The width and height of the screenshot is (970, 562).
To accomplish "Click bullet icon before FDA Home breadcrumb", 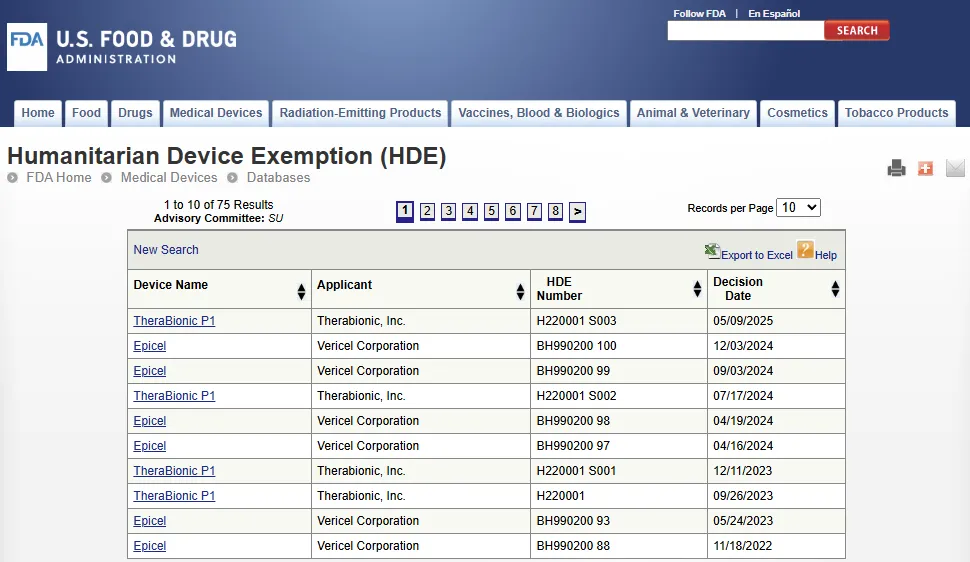I will (12, 178).
